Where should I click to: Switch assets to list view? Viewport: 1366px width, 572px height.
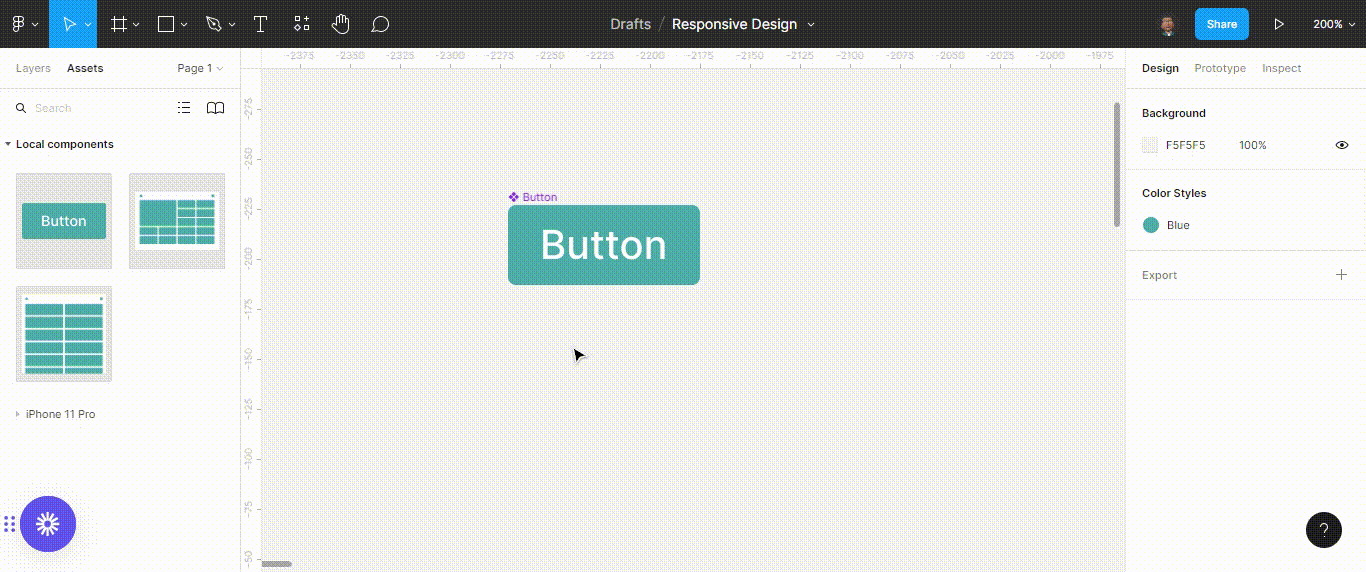184,108
